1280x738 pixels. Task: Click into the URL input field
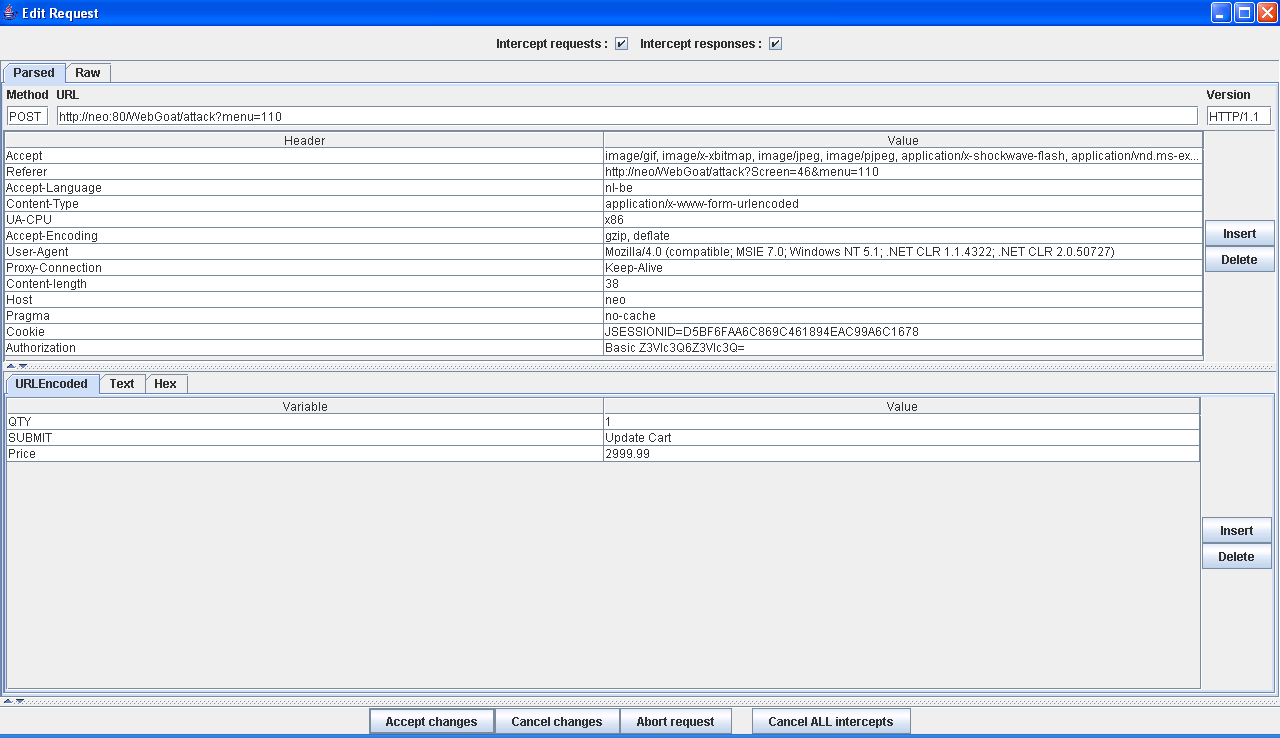click(626, 117)
